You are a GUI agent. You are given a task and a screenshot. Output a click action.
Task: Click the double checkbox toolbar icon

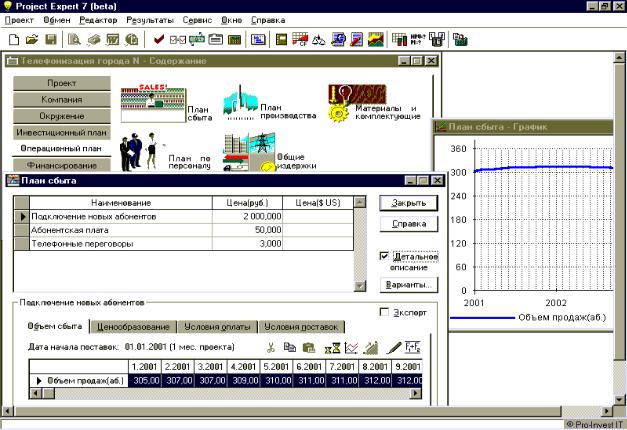tap(178, 39)
